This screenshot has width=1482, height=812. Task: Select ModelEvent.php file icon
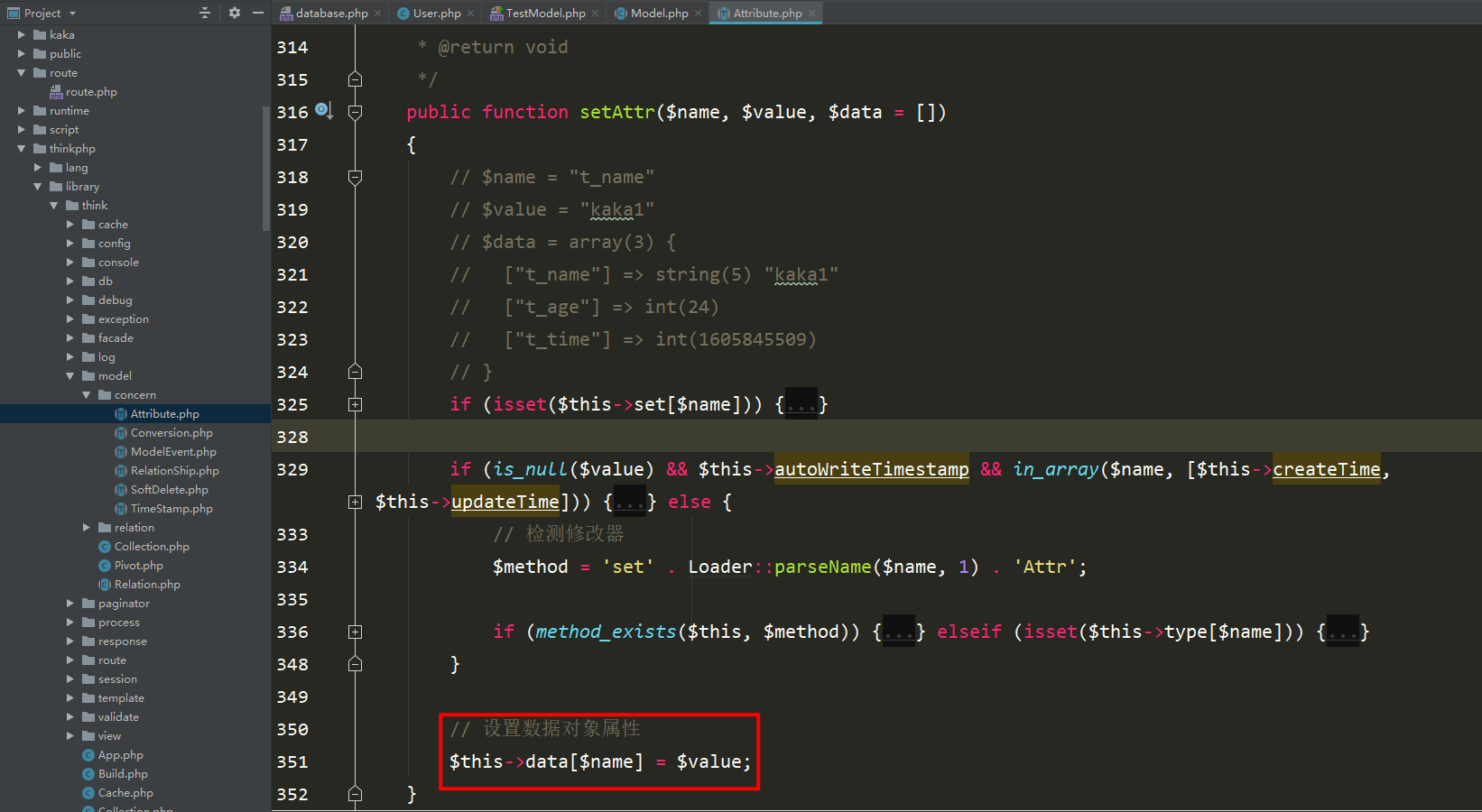[x=121, y=451]
